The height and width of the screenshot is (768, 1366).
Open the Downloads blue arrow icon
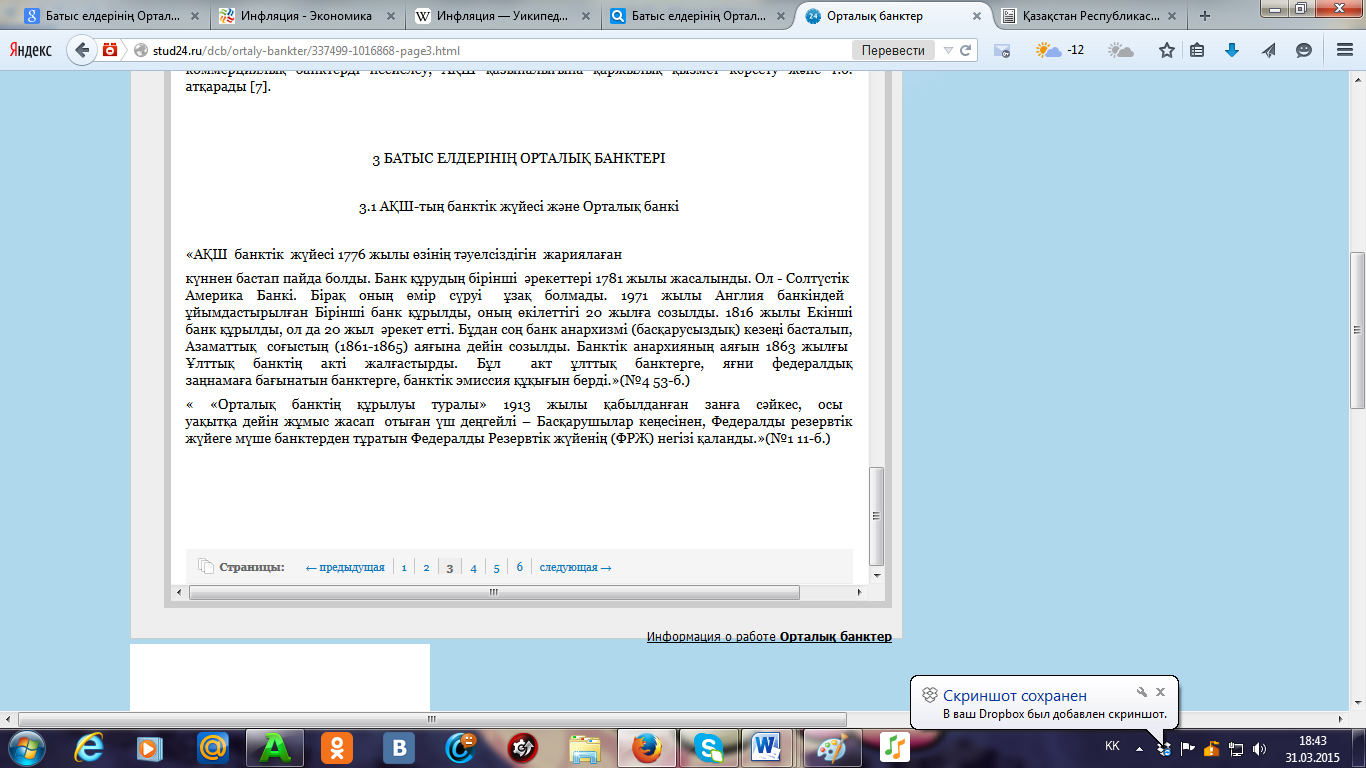[x=1232, y=50]
